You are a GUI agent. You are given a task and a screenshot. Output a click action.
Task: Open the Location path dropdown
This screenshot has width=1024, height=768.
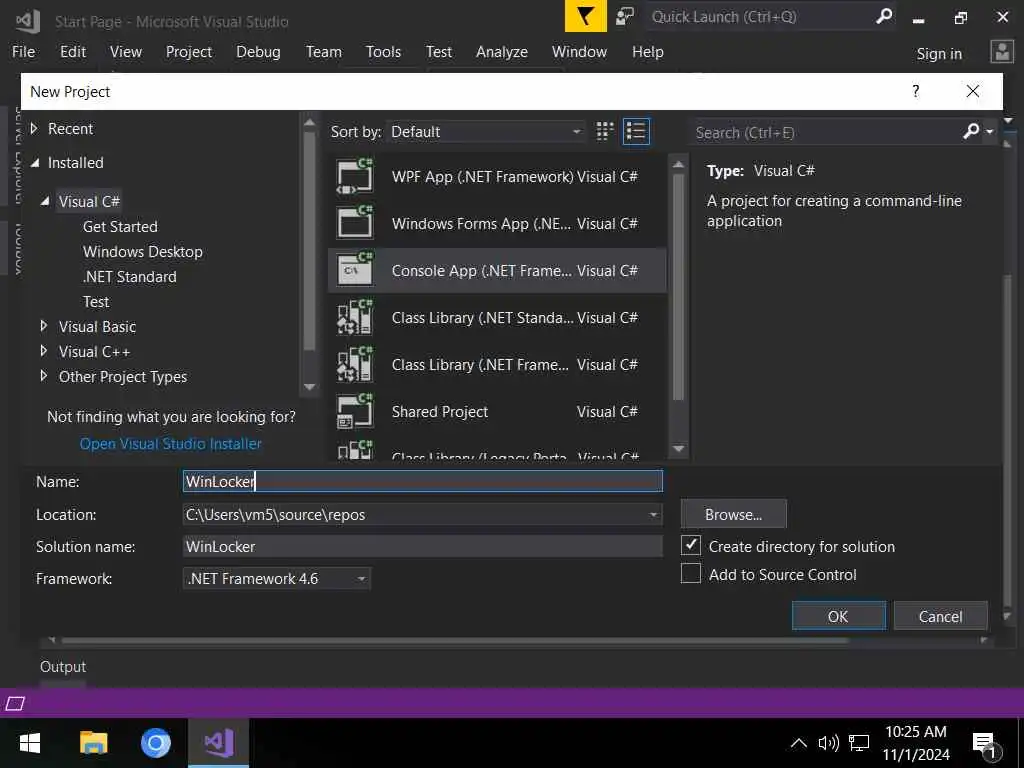click(653, 515)
